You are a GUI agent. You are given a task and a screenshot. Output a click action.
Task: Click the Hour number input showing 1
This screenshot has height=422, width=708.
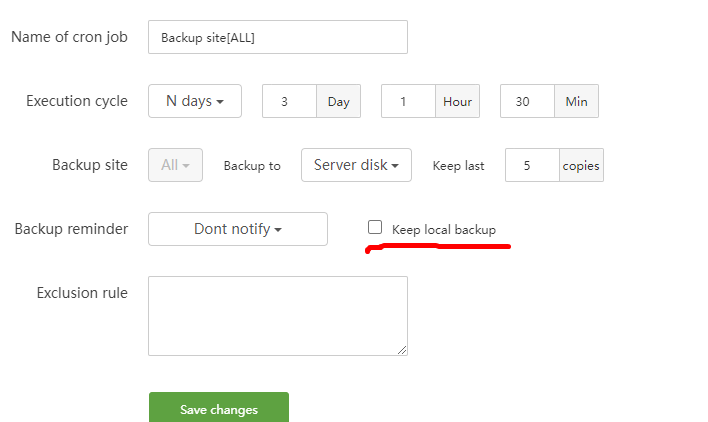408,101
